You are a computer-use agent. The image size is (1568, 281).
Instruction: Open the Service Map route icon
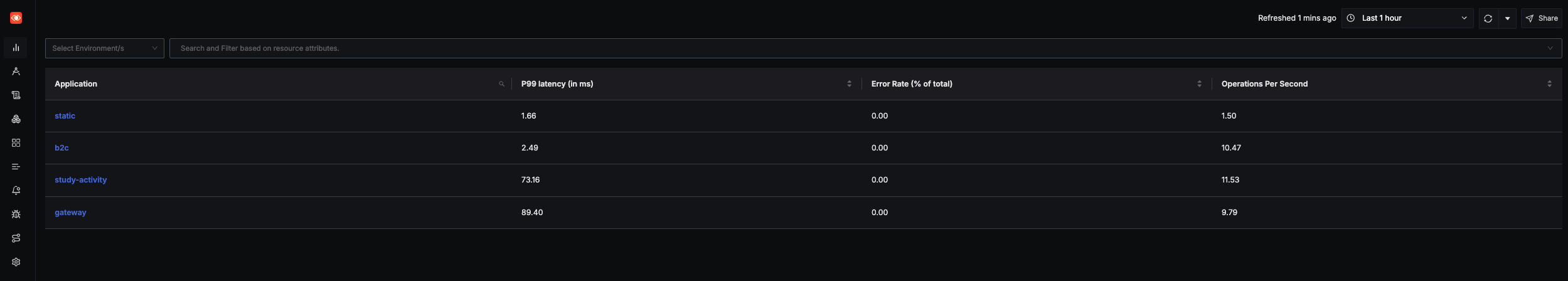(16, 238)
